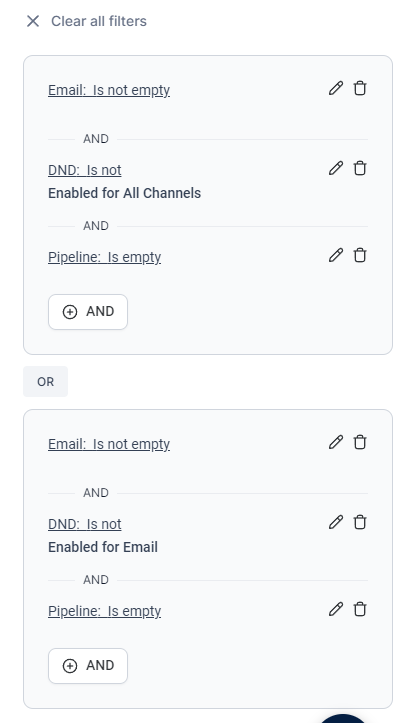This screenshot has height=723, width=404.
Task: Add AND condition to second filter group
Action: click(x=88, y=666)
